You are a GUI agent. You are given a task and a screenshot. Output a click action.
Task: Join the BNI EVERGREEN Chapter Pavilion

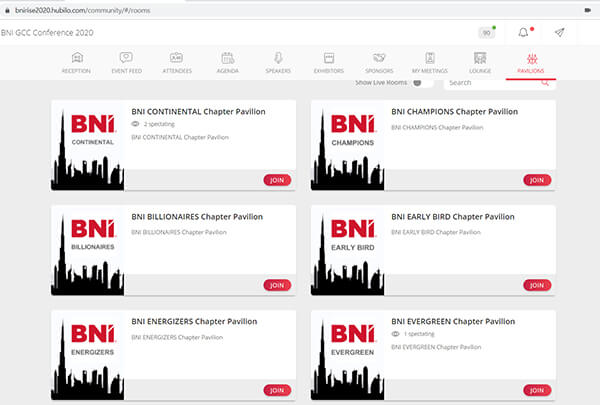pyautogui.click(x=537, y=390)
